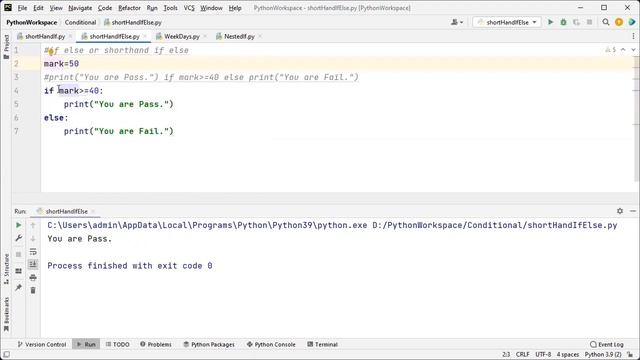
Task: Run the shortHandIfElse configuration with the green play button
Action: coord(550,22)
